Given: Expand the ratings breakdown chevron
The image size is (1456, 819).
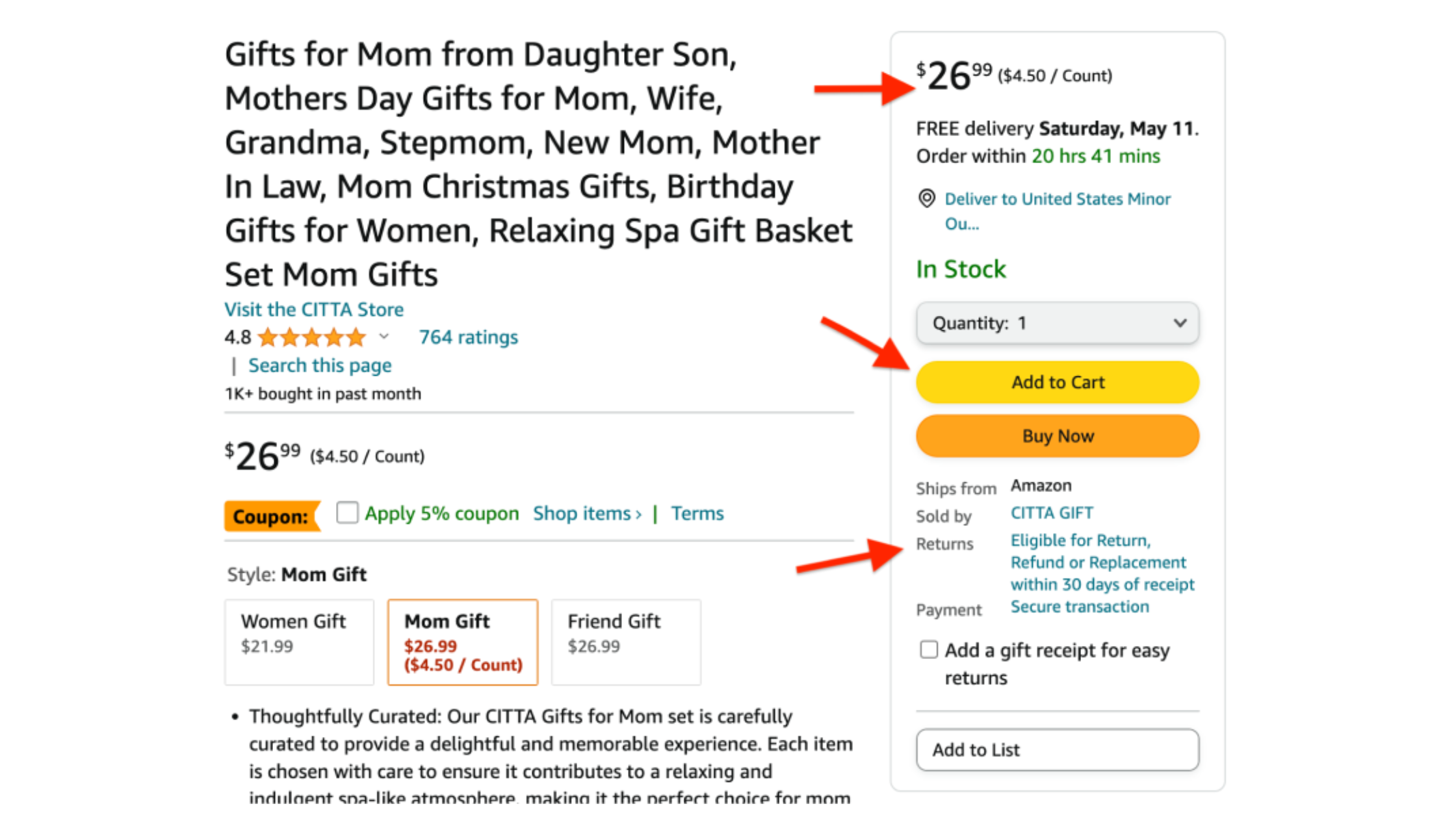Looking at the screenshot, I should (384, 337).
